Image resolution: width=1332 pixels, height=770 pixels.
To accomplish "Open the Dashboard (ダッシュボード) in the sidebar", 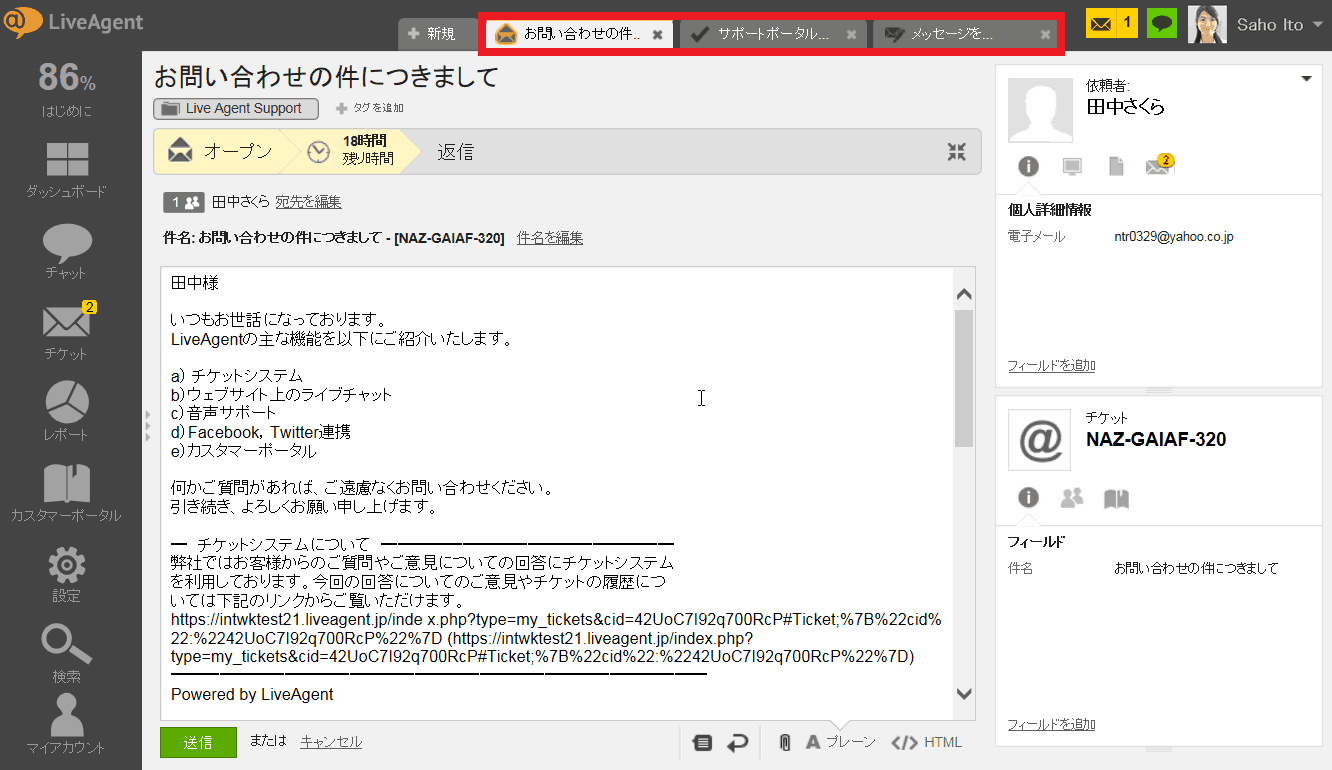I will point(67,170).
